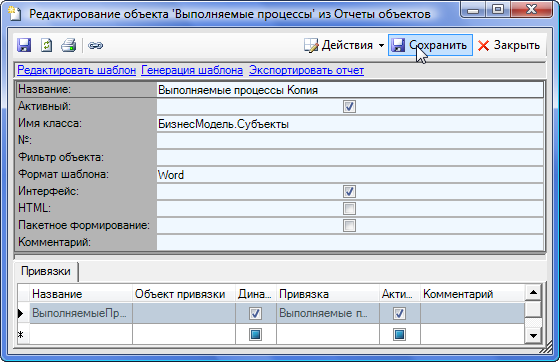Click the Объект привязки cell in first row
This screenshot has height=362, width=560.
(x=184, y=313)
